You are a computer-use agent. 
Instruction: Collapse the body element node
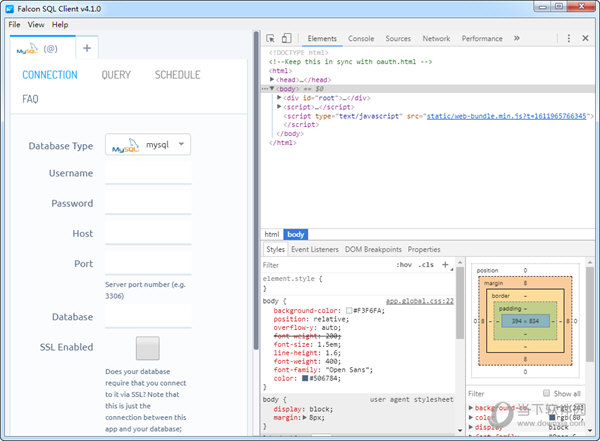pyautogui.click(x=272, y=89)
